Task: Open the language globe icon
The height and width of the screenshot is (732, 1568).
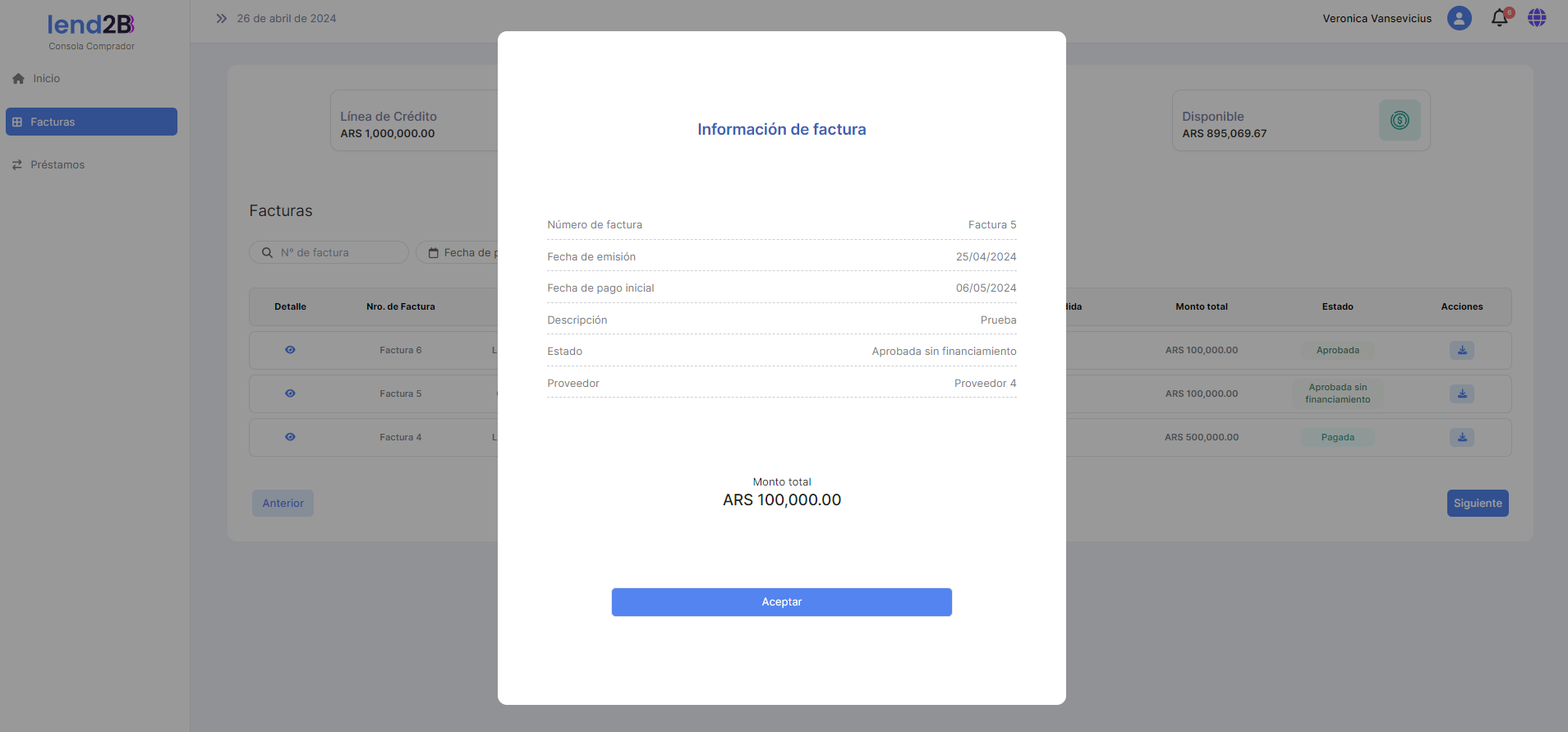Action: coord(1536,18)
